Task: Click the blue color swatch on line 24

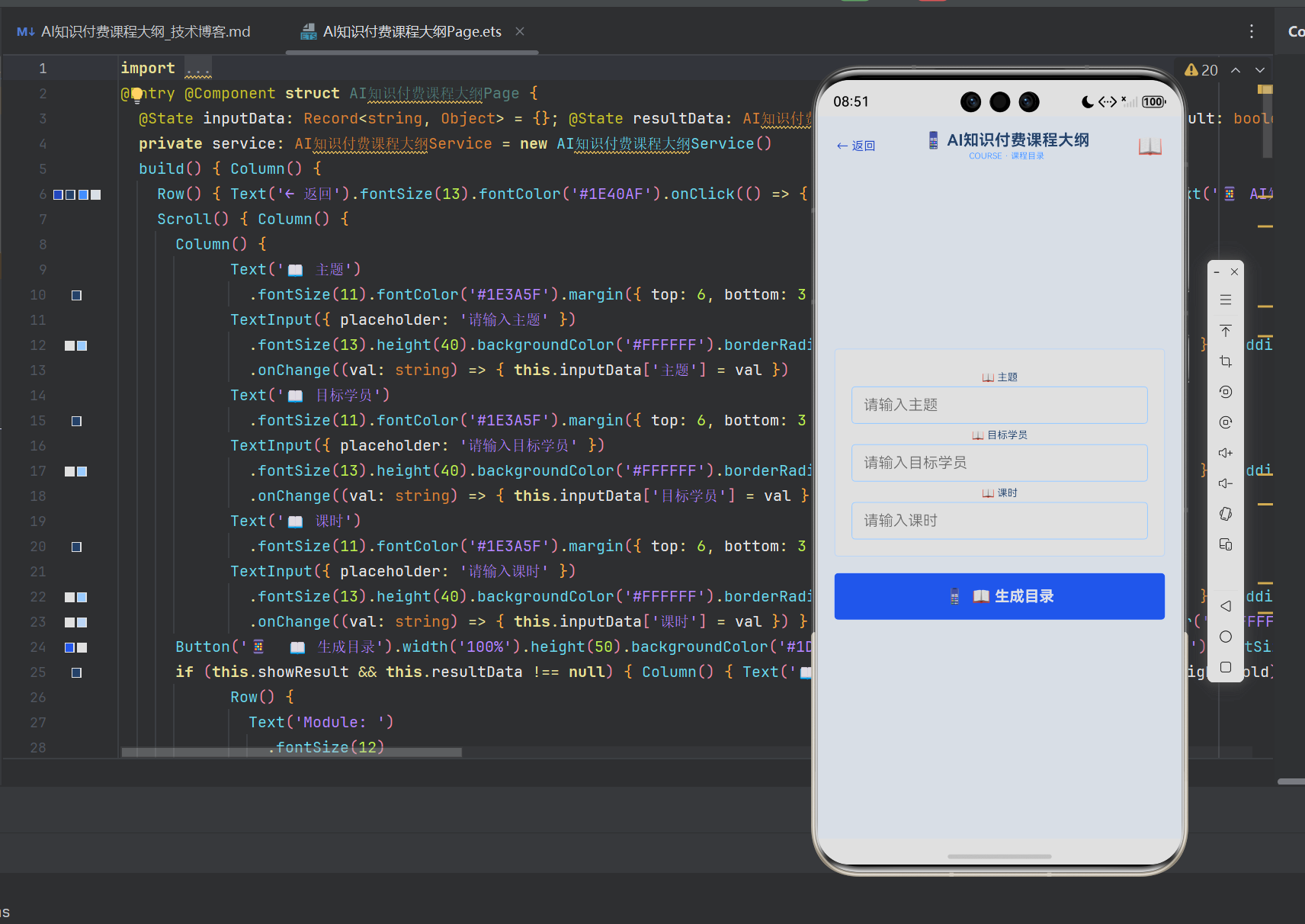Action: pyautogui.click(x=70, y=647)
